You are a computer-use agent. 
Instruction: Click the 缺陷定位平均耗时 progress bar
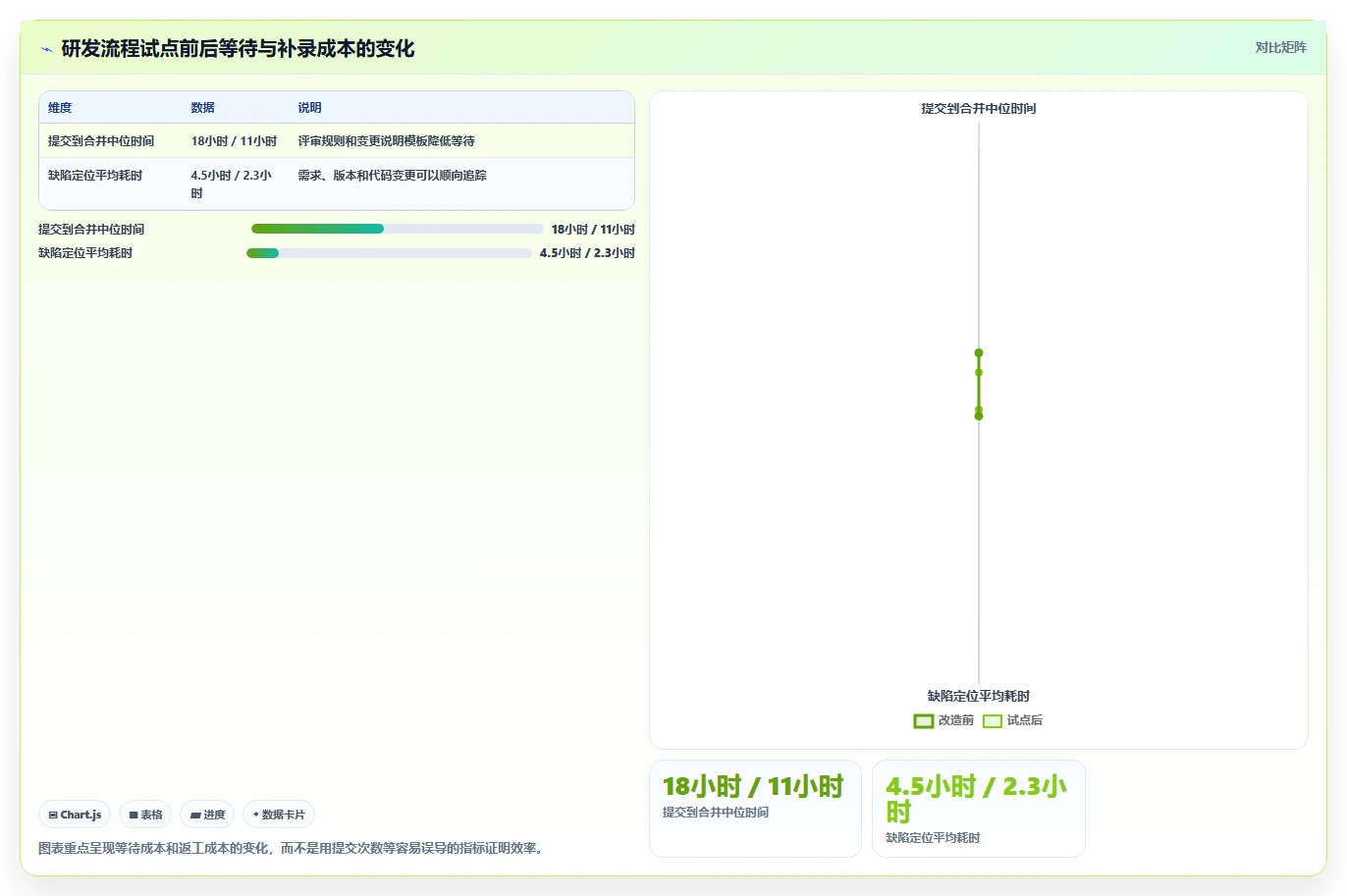tap(389, 253)
